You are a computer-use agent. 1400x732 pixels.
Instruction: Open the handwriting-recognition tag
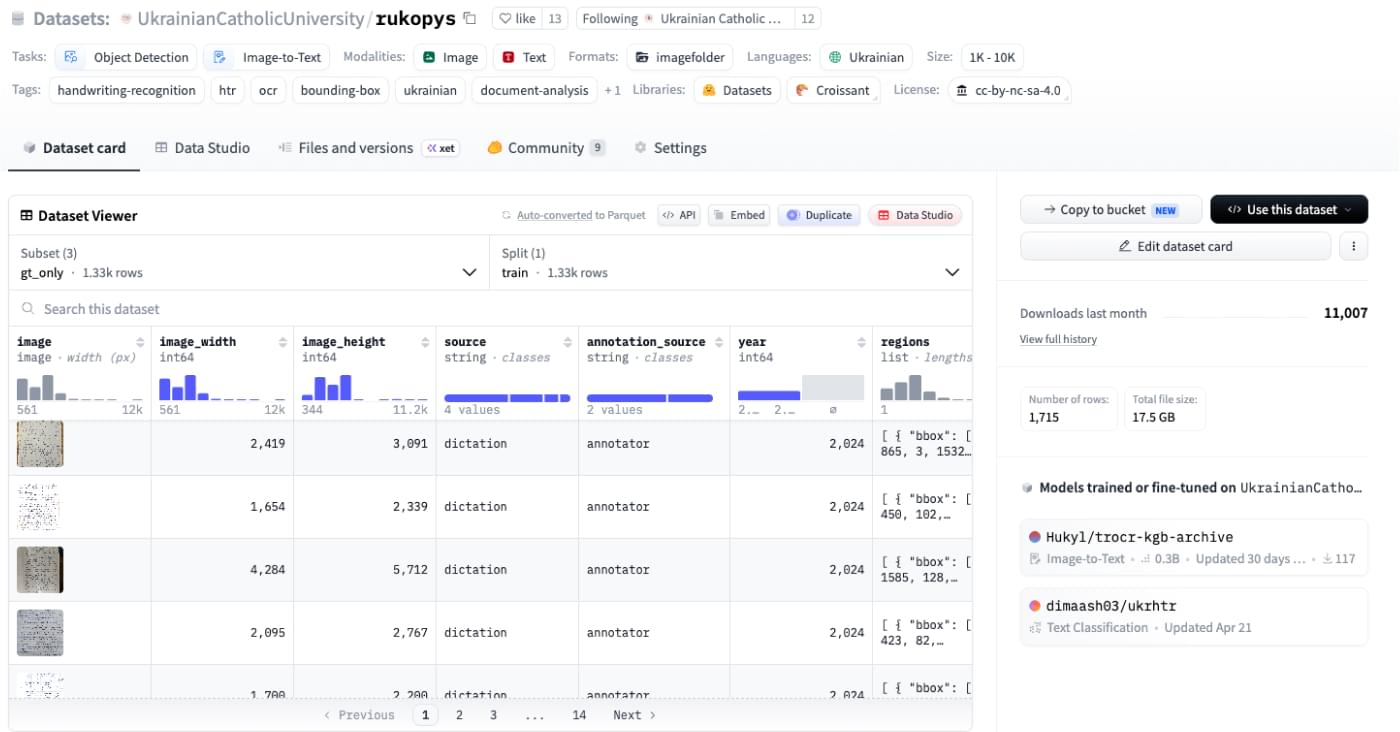coord(127,90)
